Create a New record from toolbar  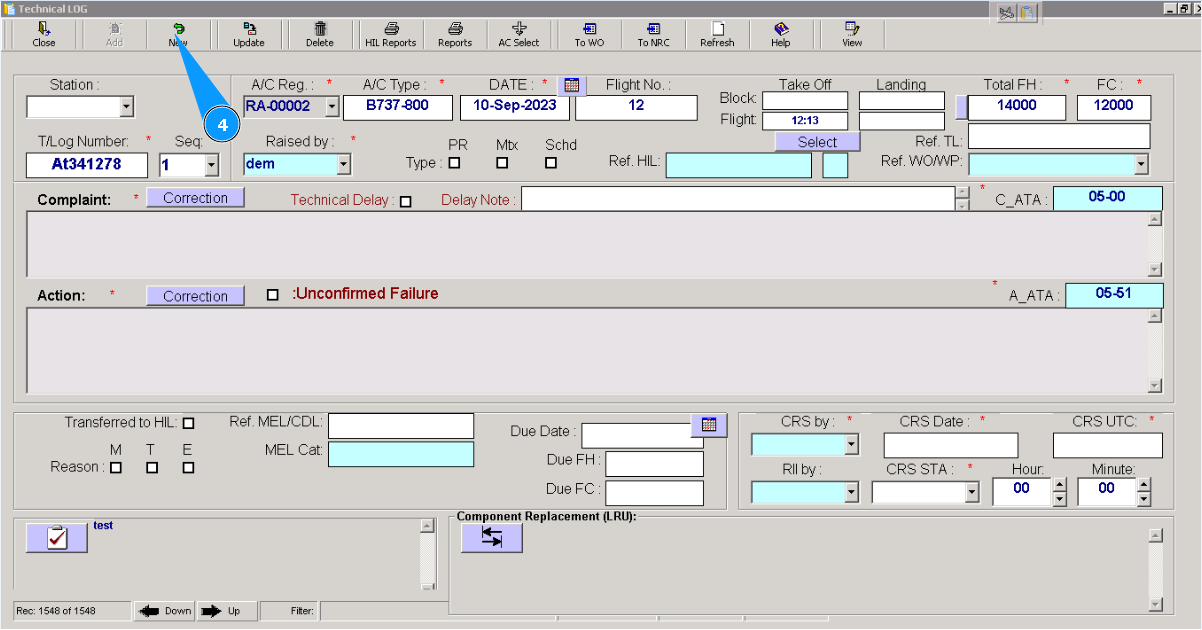[178, 35]
